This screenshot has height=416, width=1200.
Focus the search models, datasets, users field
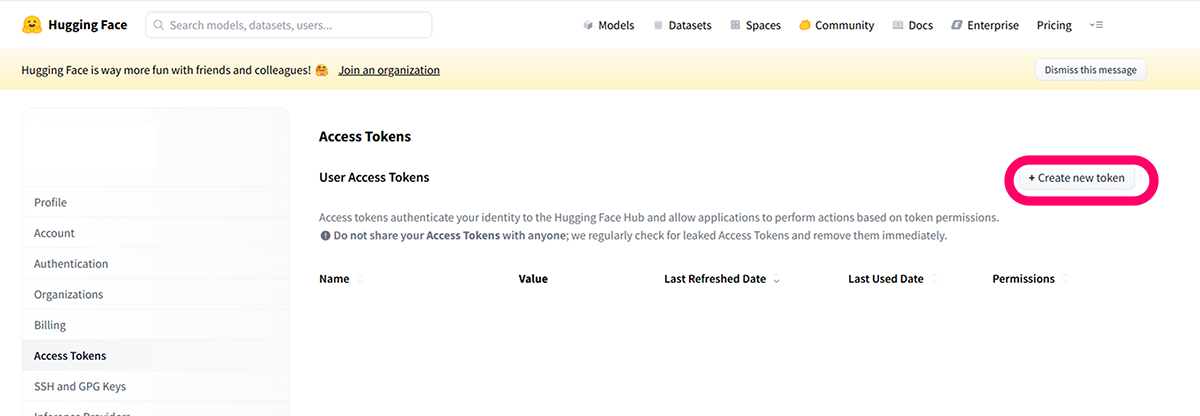[x=289, y=25]
